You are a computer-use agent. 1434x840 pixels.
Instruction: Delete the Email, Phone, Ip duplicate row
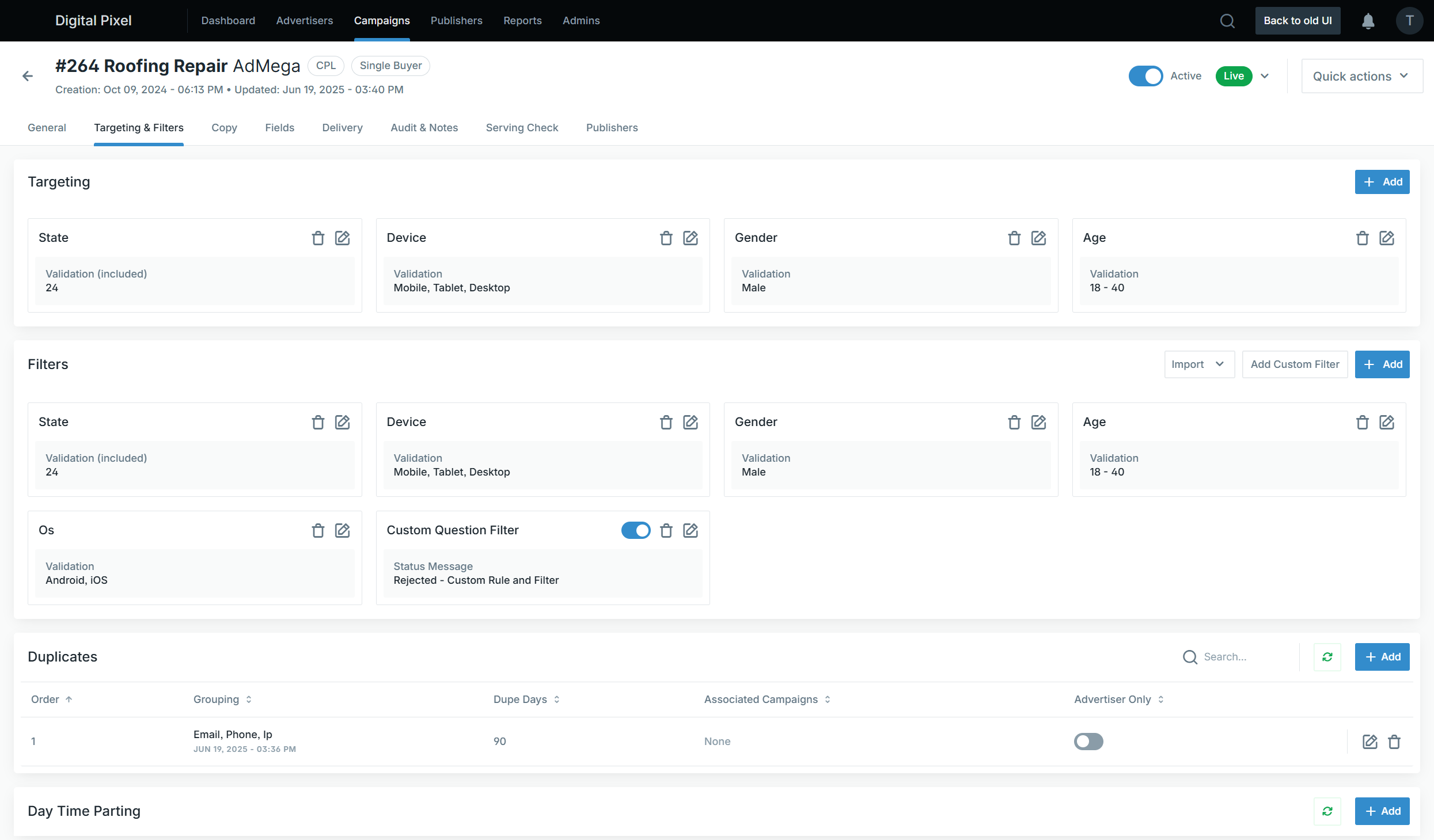[x=1394, y=742]
